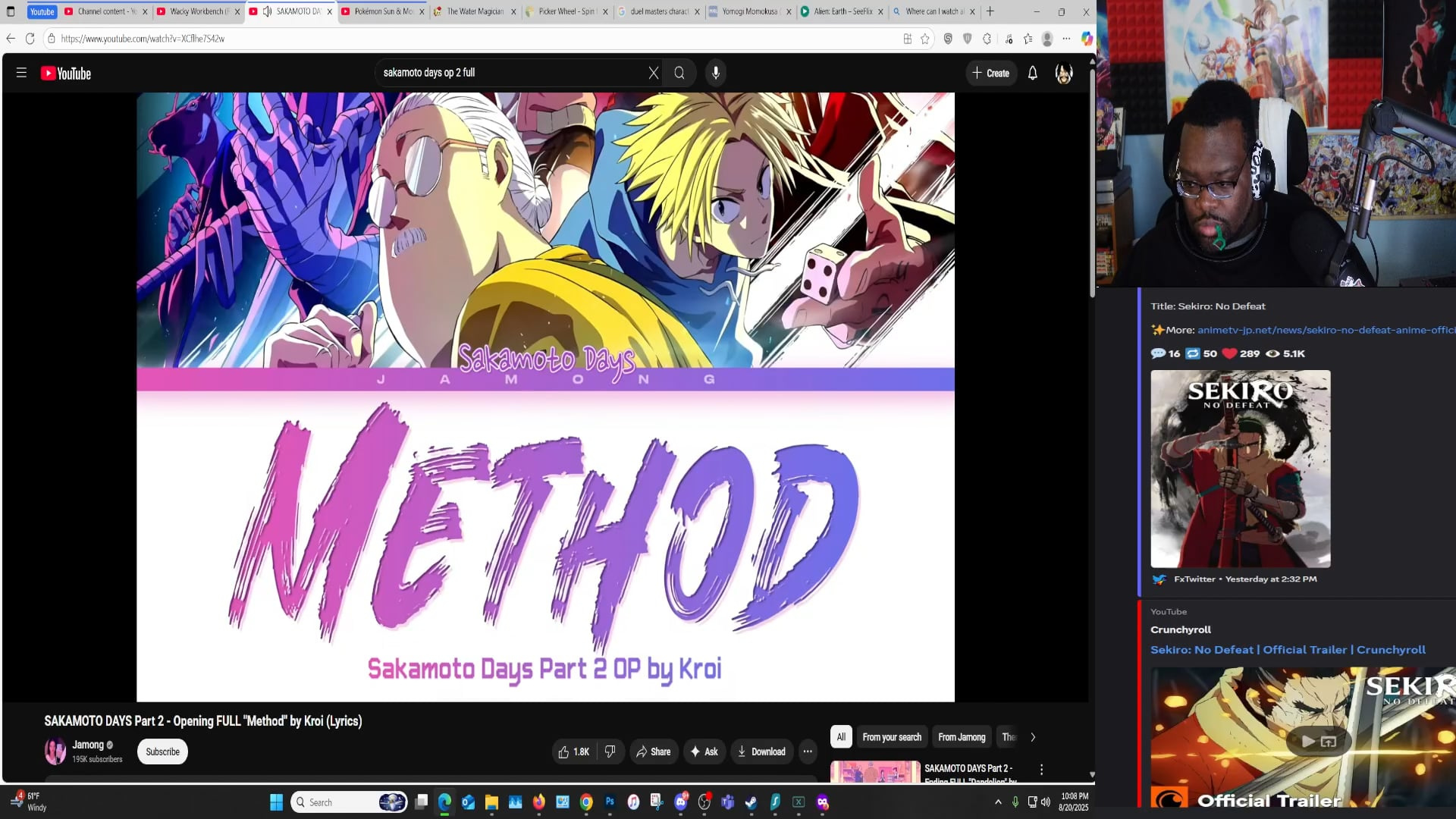Ask about this video
This screenshot has width=1456, height=819.
click(x=704, y=752)
